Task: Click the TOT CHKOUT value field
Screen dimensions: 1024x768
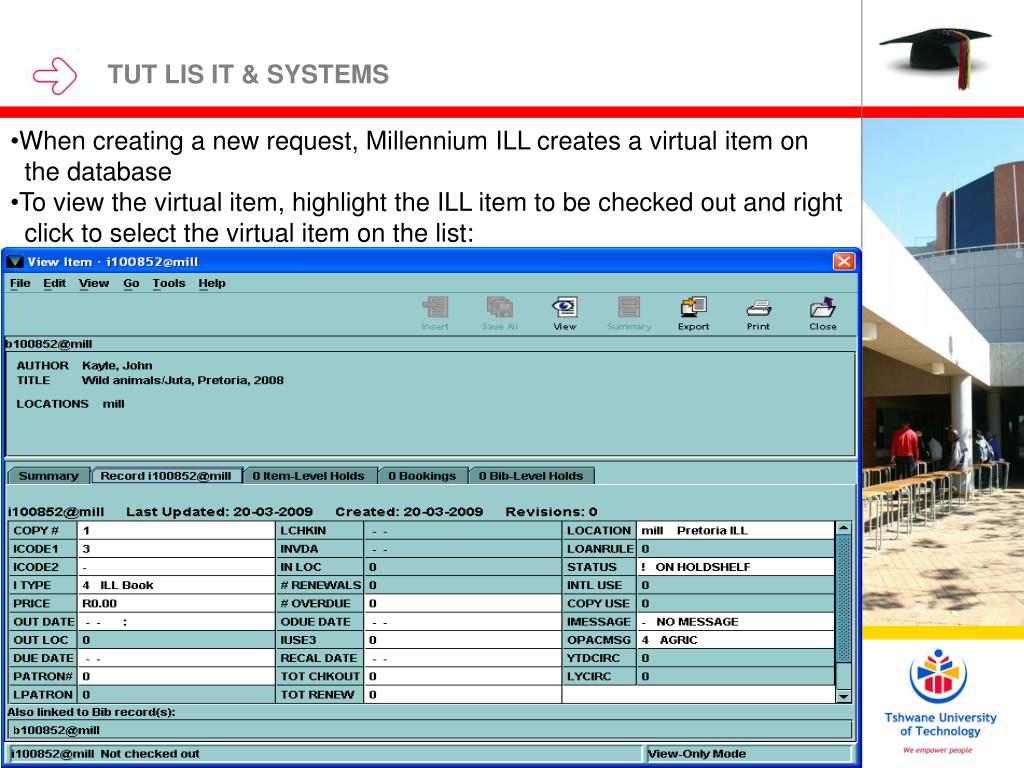Action: (462, 677)
